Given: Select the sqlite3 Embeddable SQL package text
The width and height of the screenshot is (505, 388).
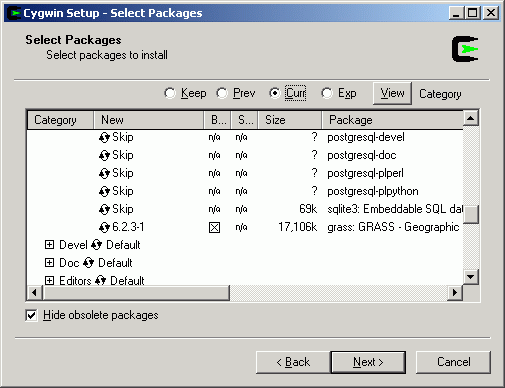Looking at the screenshot, I should click(395, 209).
